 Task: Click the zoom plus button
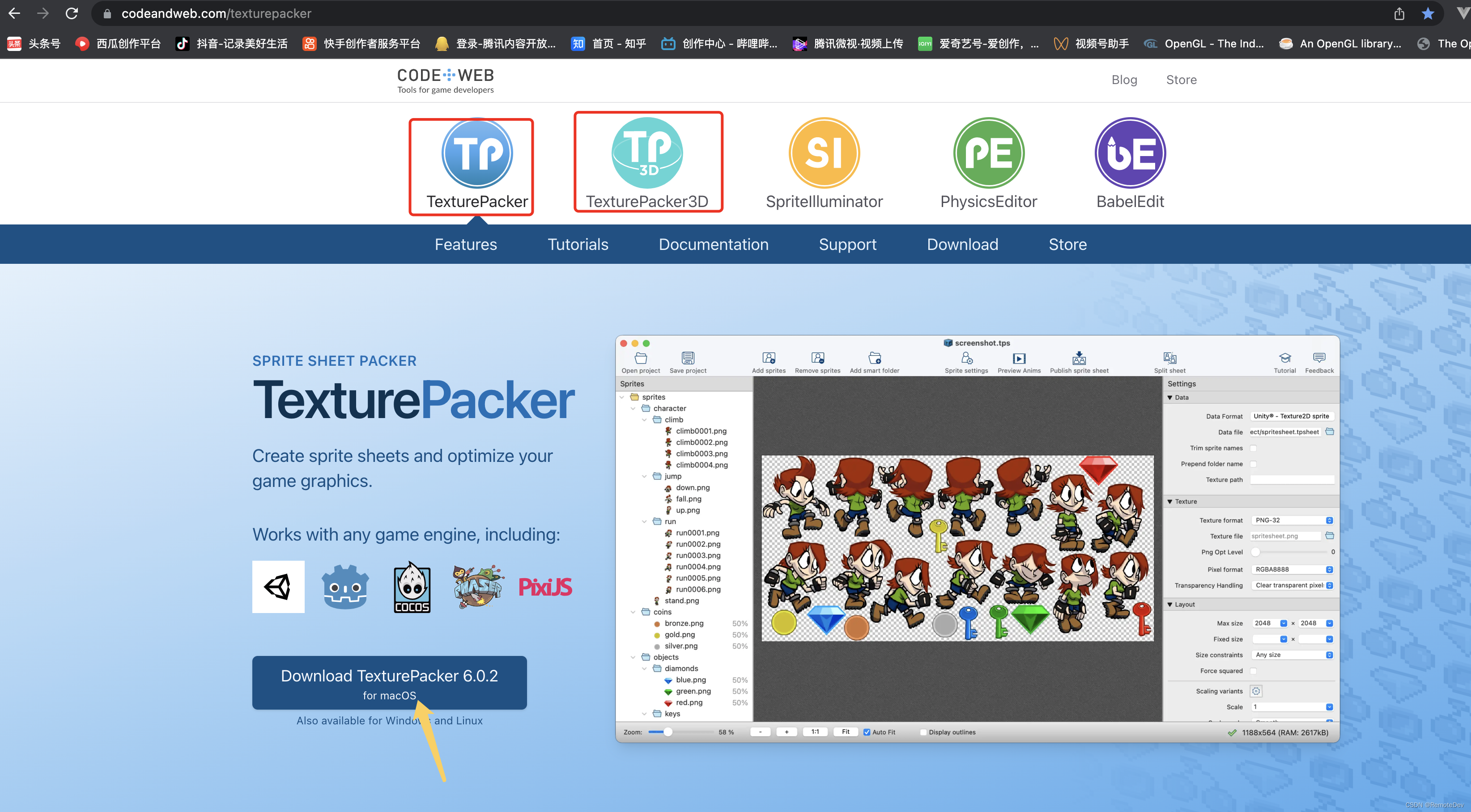coord(787,732)
